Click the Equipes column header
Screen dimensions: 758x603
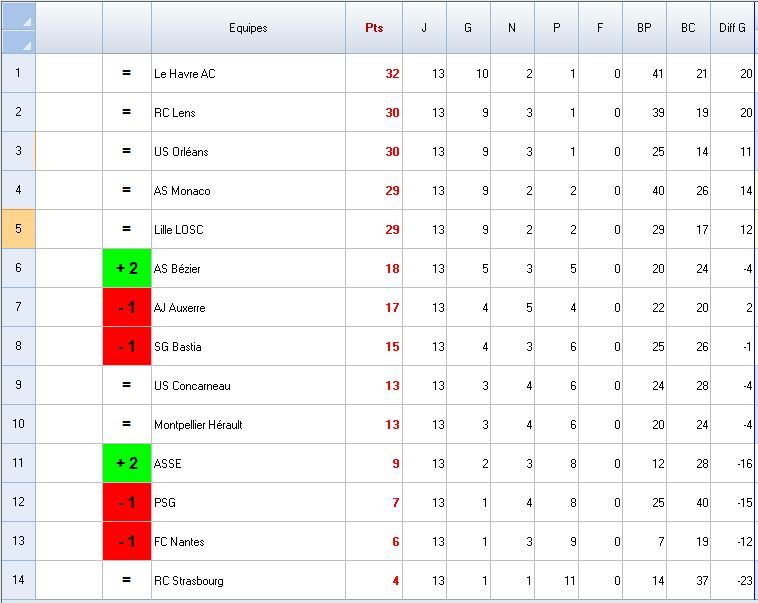[x=248, y=28]
